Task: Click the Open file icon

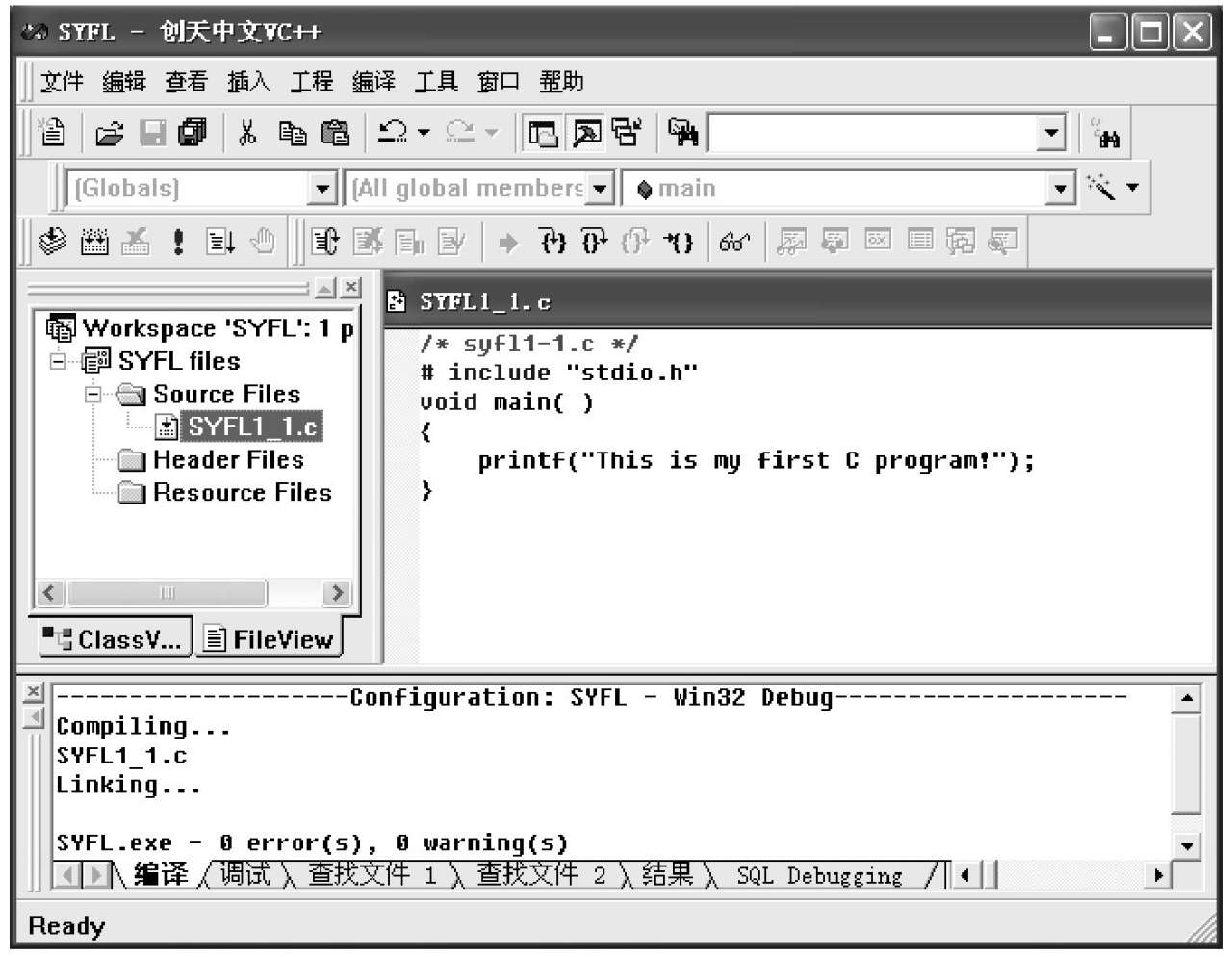Action: [x=110, y=133]
